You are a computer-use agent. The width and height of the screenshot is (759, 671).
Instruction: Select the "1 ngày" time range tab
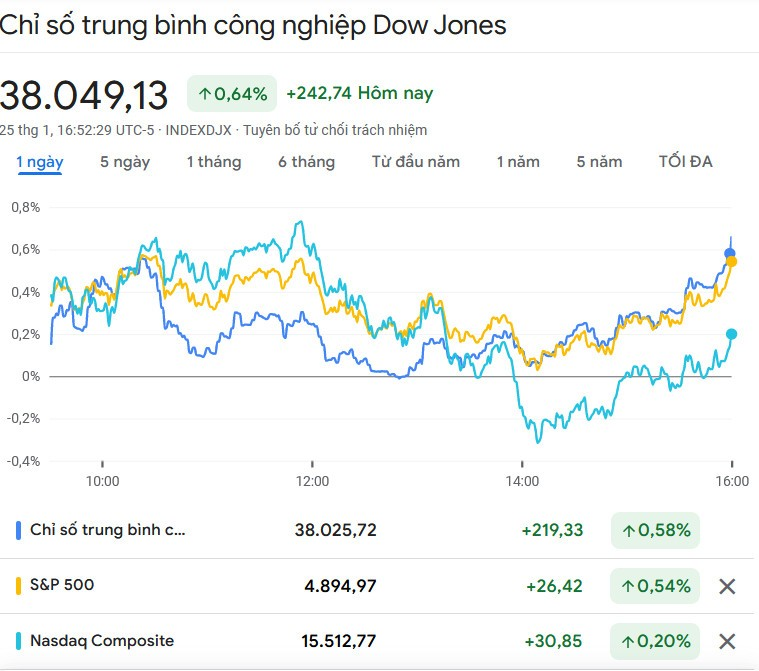(39, 162)
